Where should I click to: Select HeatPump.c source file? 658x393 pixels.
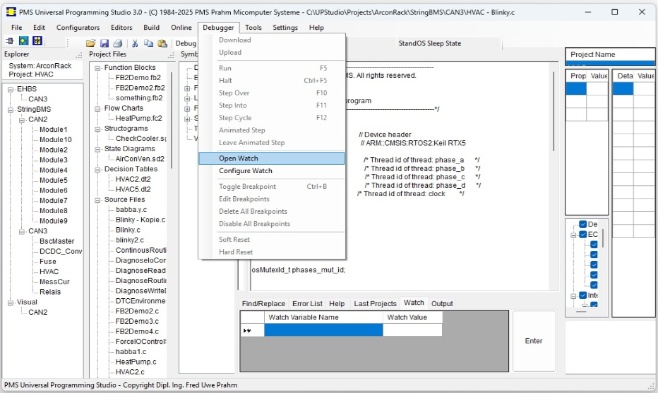(136, 362)
